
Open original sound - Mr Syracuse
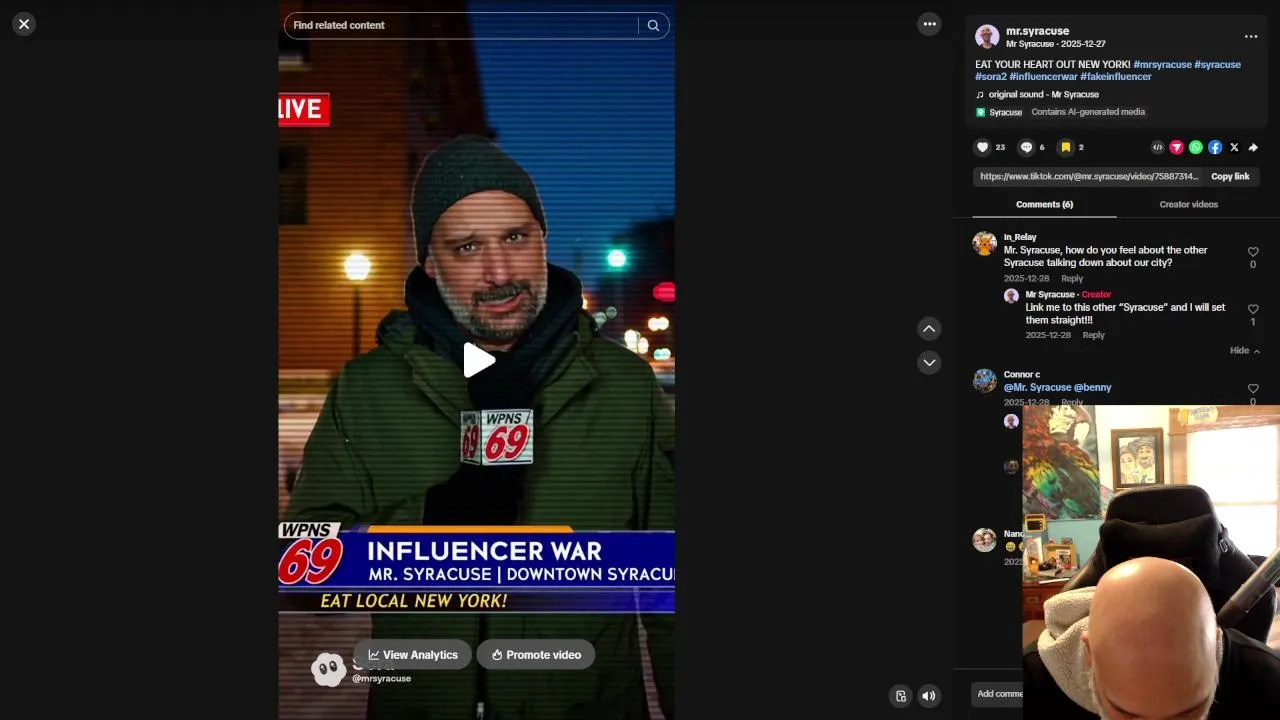click(x=1043, y=95)
